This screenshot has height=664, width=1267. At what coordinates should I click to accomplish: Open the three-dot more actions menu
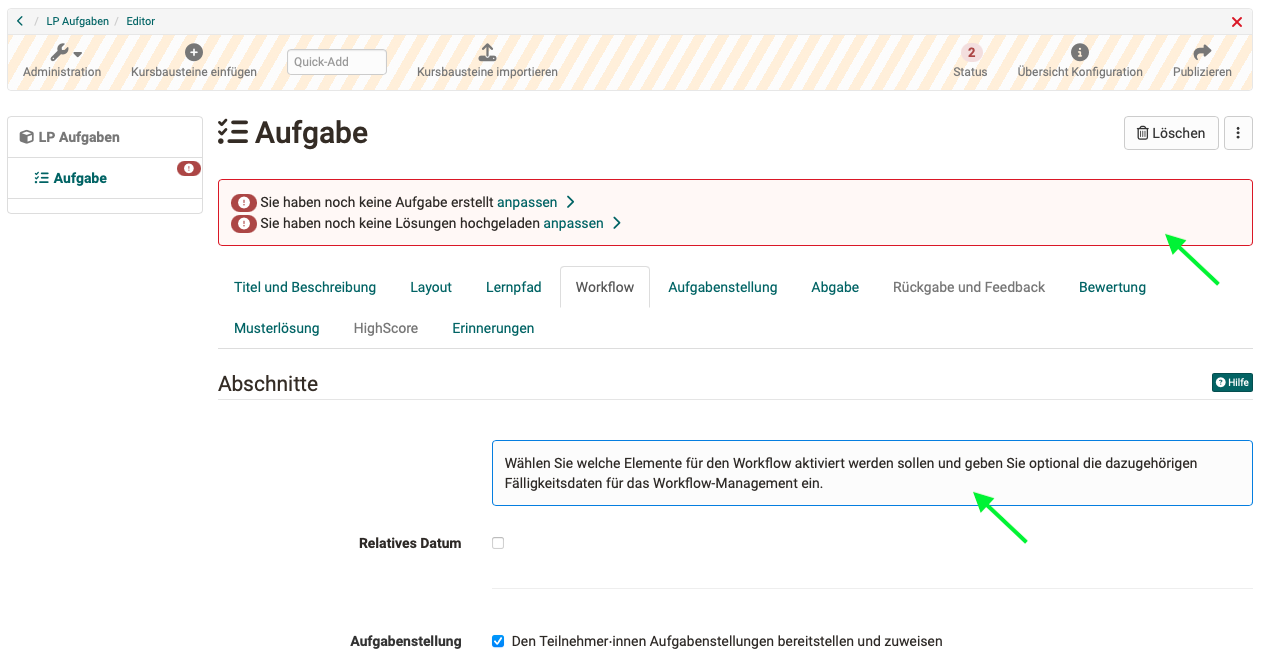(1238, 133)
